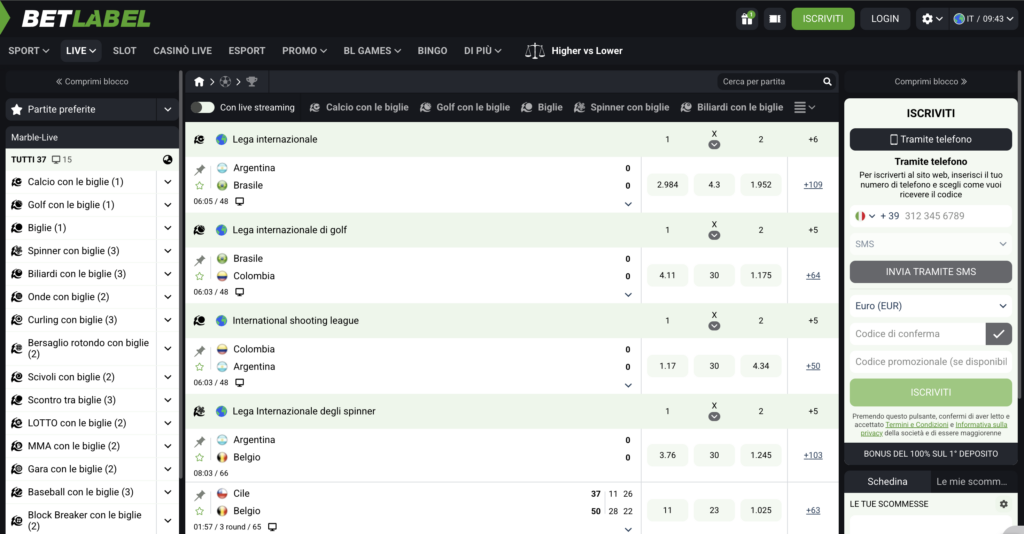Open the Termini e Condizioni link

pos(917,425)
